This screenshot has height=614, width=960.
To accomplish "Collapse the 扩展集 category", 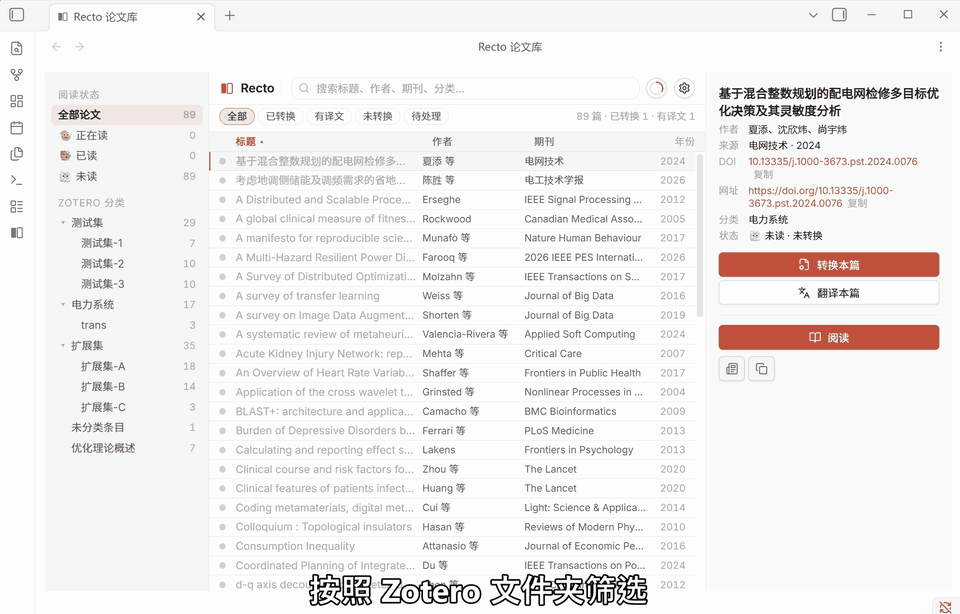I will tap(62, 346).
